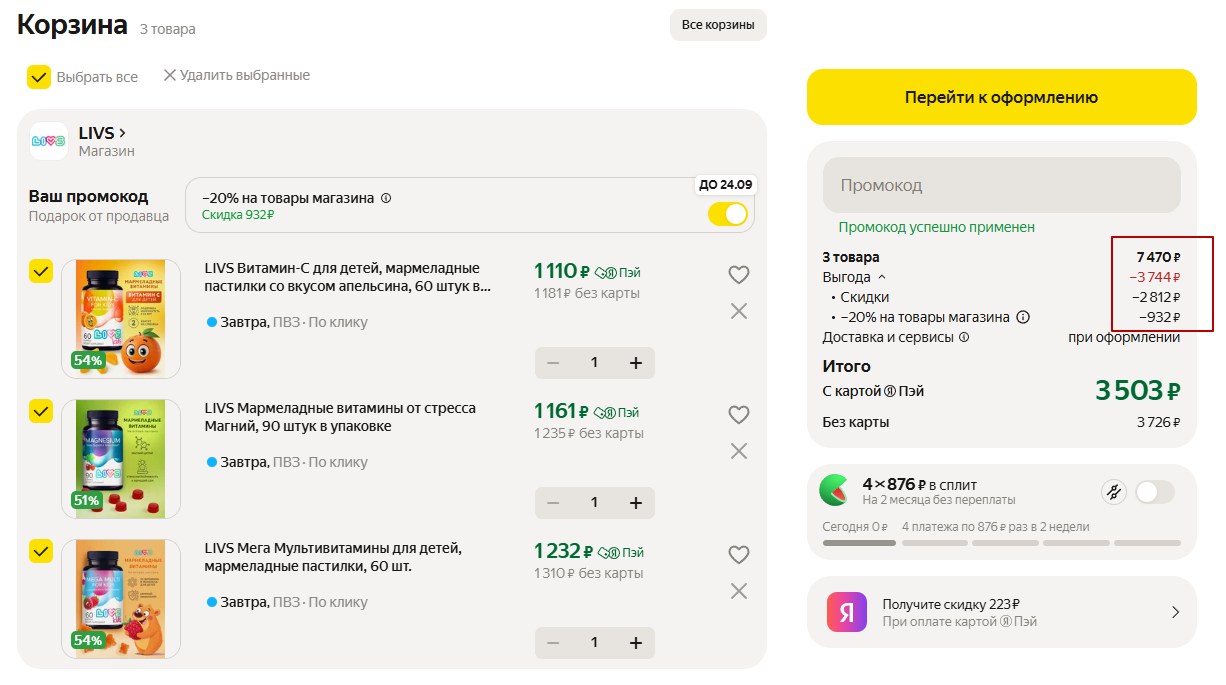The width and height of the screenshot is (1226, 685).
Task: Open info icon beside Доставка и сервисы
Action: pos(964,337)
